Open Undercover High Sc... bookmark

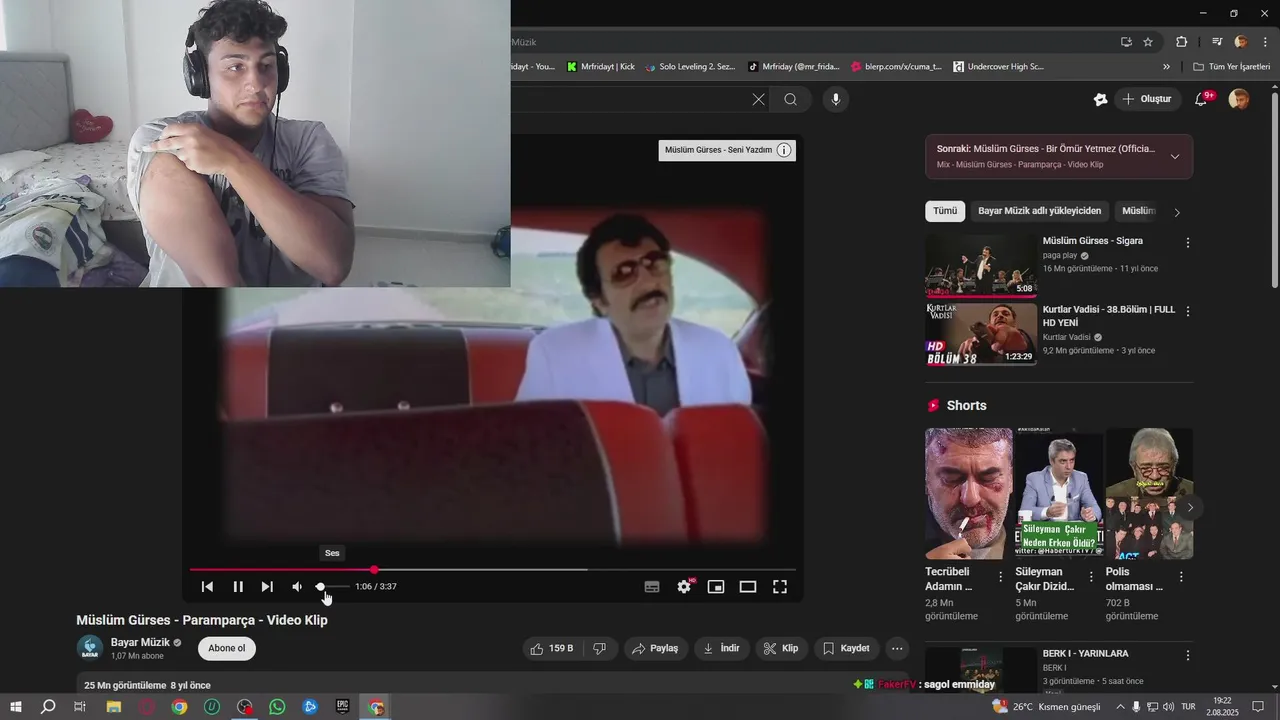[999, 67]
